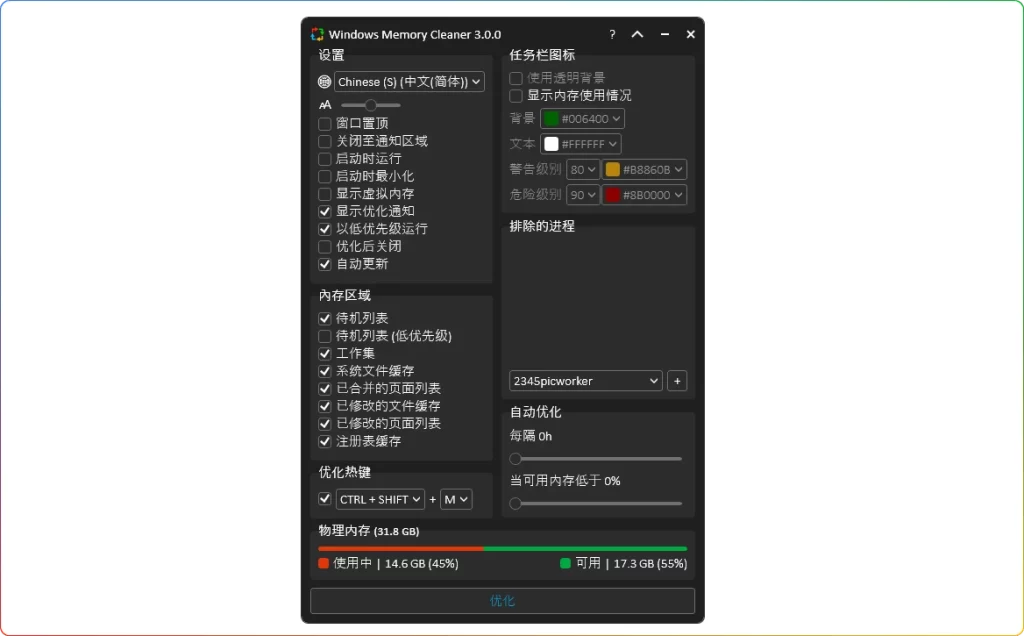
Task: Click the Windows Memory Cleaner 3.0.0 title
Action: [415, 35]
